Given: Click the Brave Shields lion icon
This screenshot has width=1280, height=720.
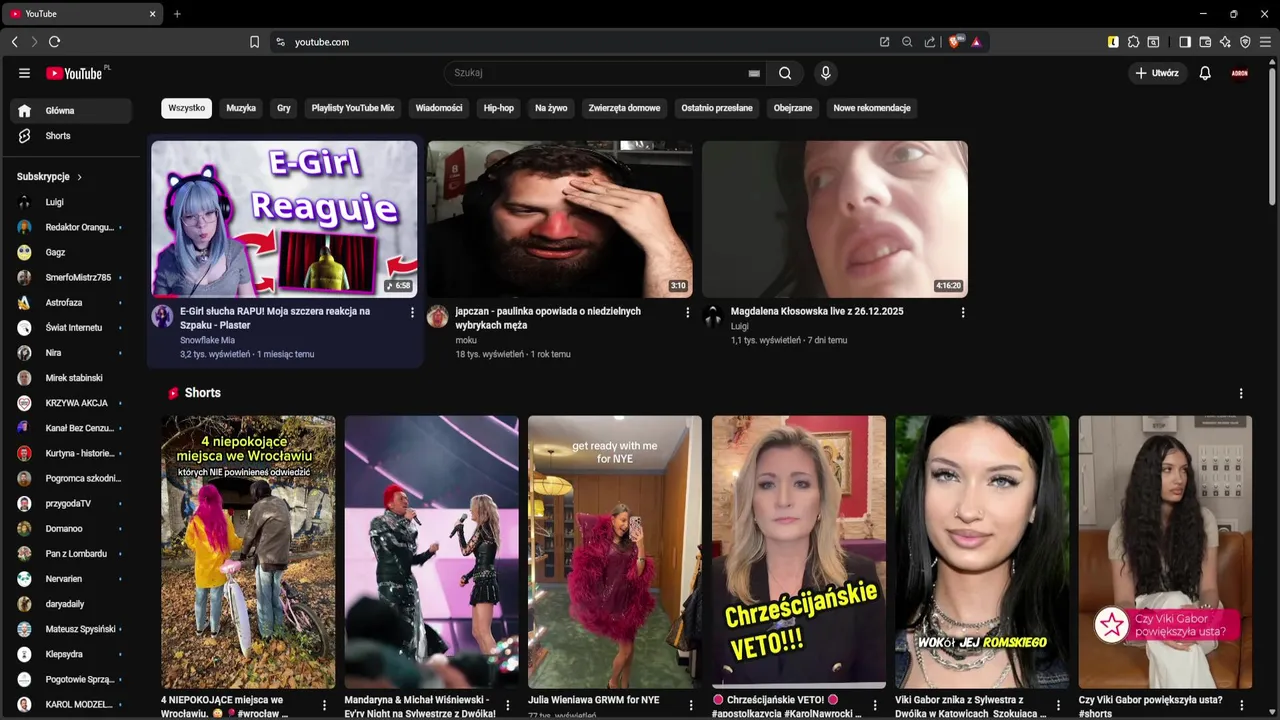Looking at the screenshot, I should tap(956, 42).
